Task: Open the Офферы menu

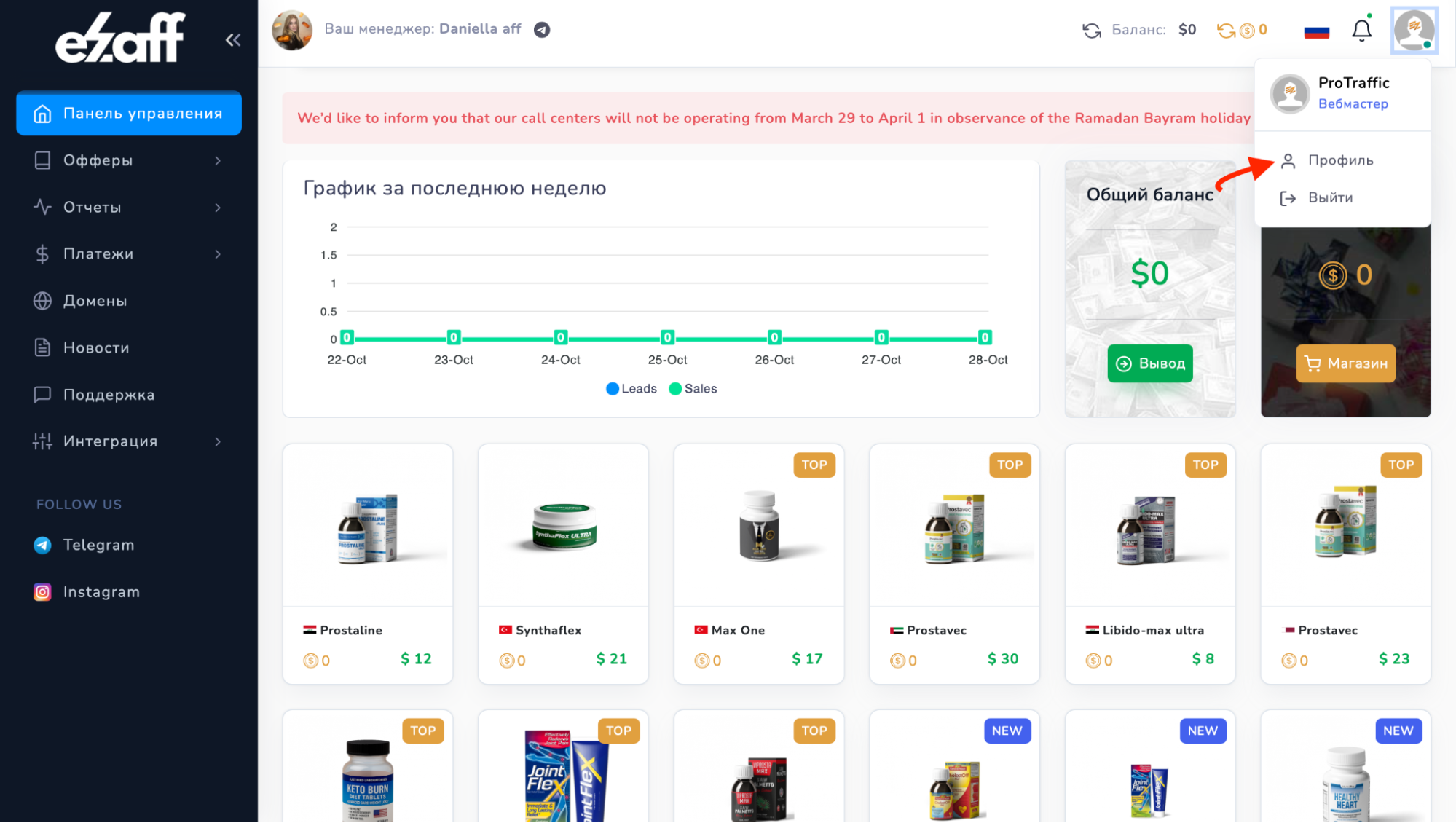Action: coord(129,160)
